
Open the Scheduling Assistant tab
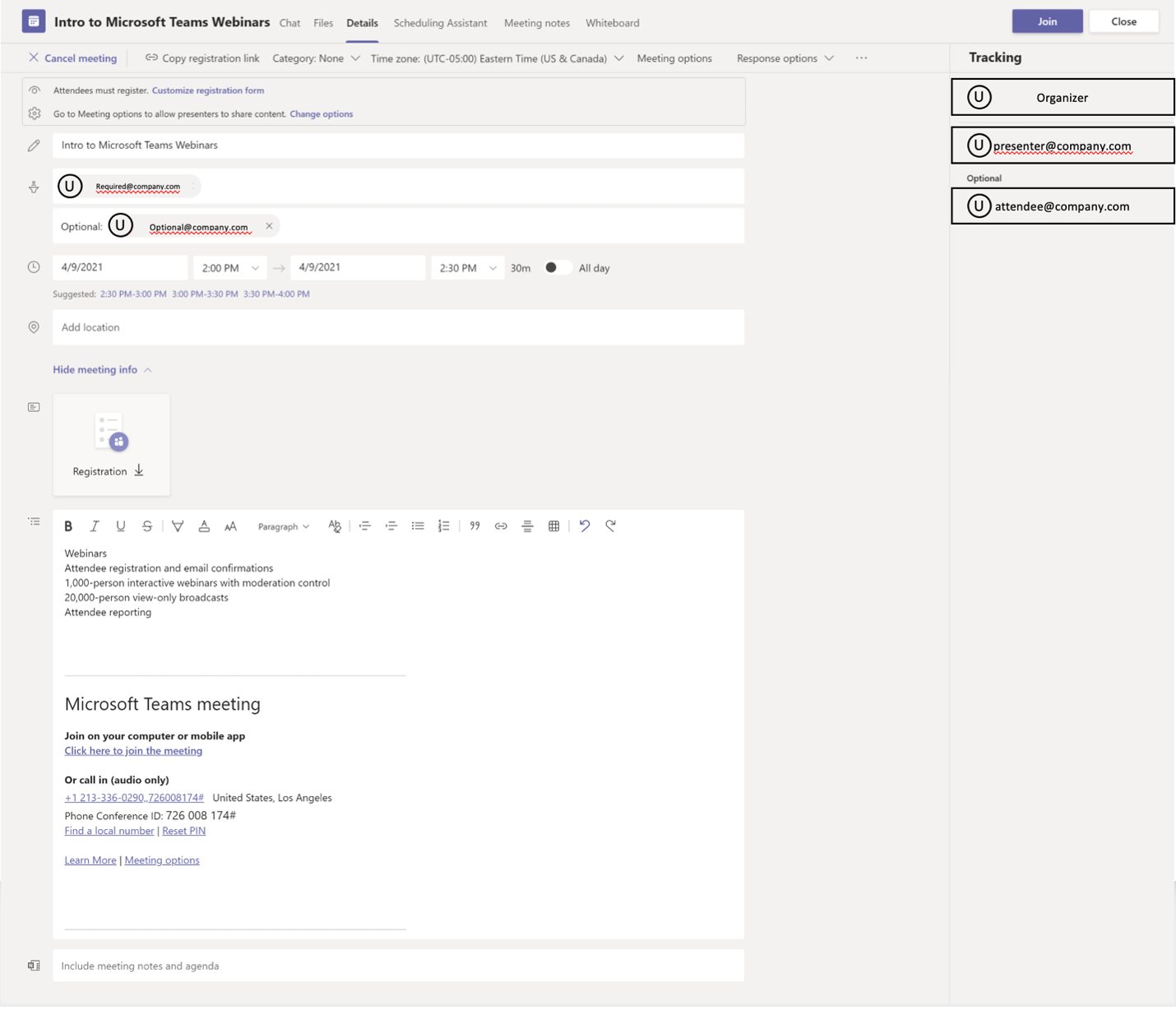pos(440,23)
